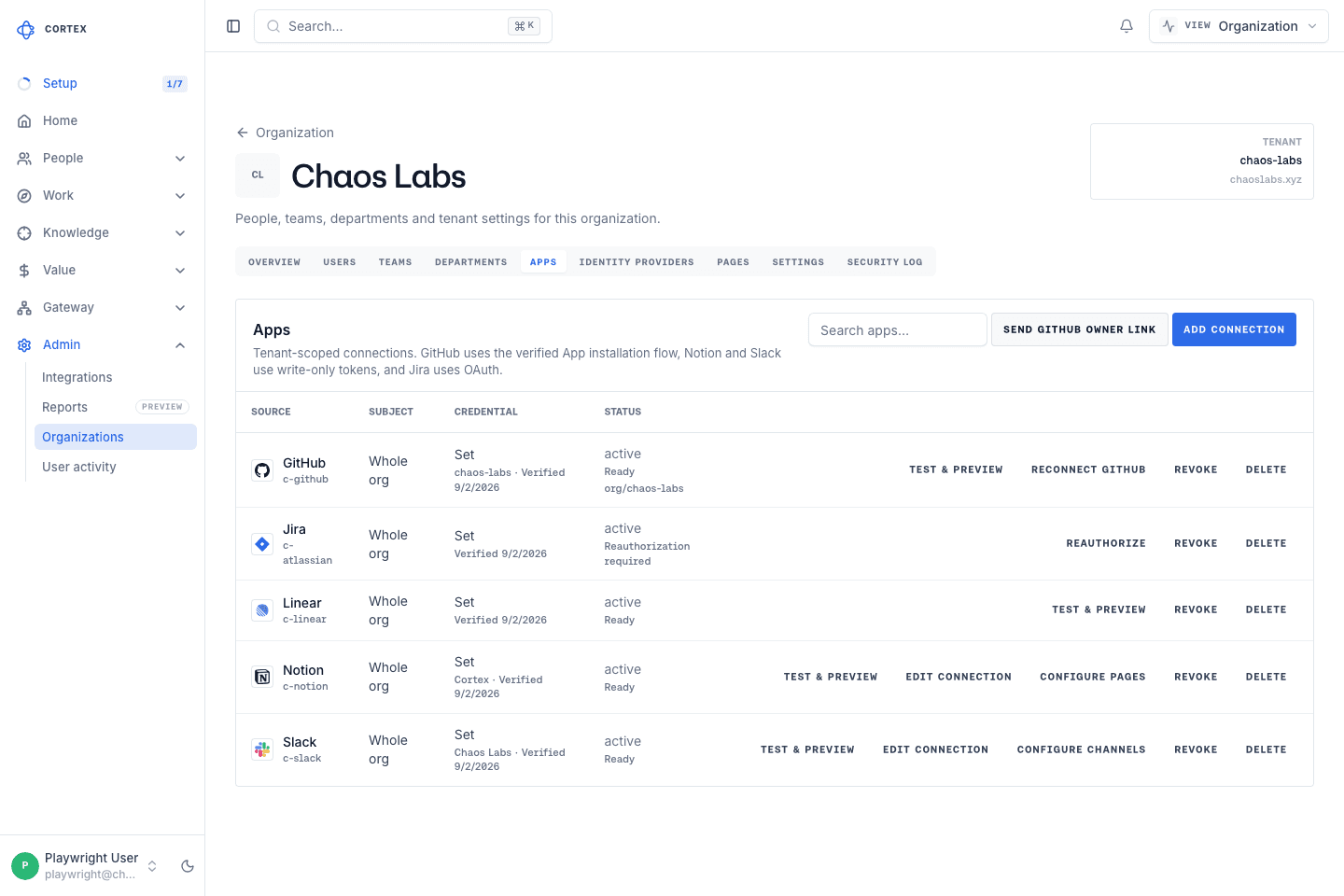Click Edit Connection for Slack
Image resolution: width=1344 pixels, height=896 pixels.
[936, 749]
